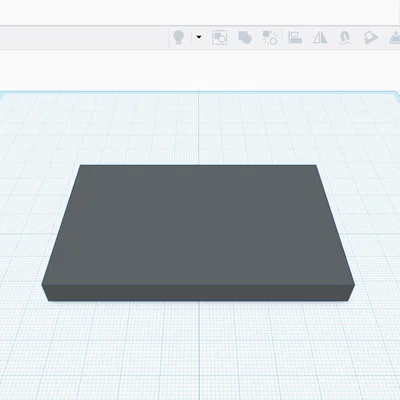Viewport: 400px width, 400px height.
Task: Open the dropdown arrow beside the light bulb
Action: pyautogui.click(x=199, y=37)
